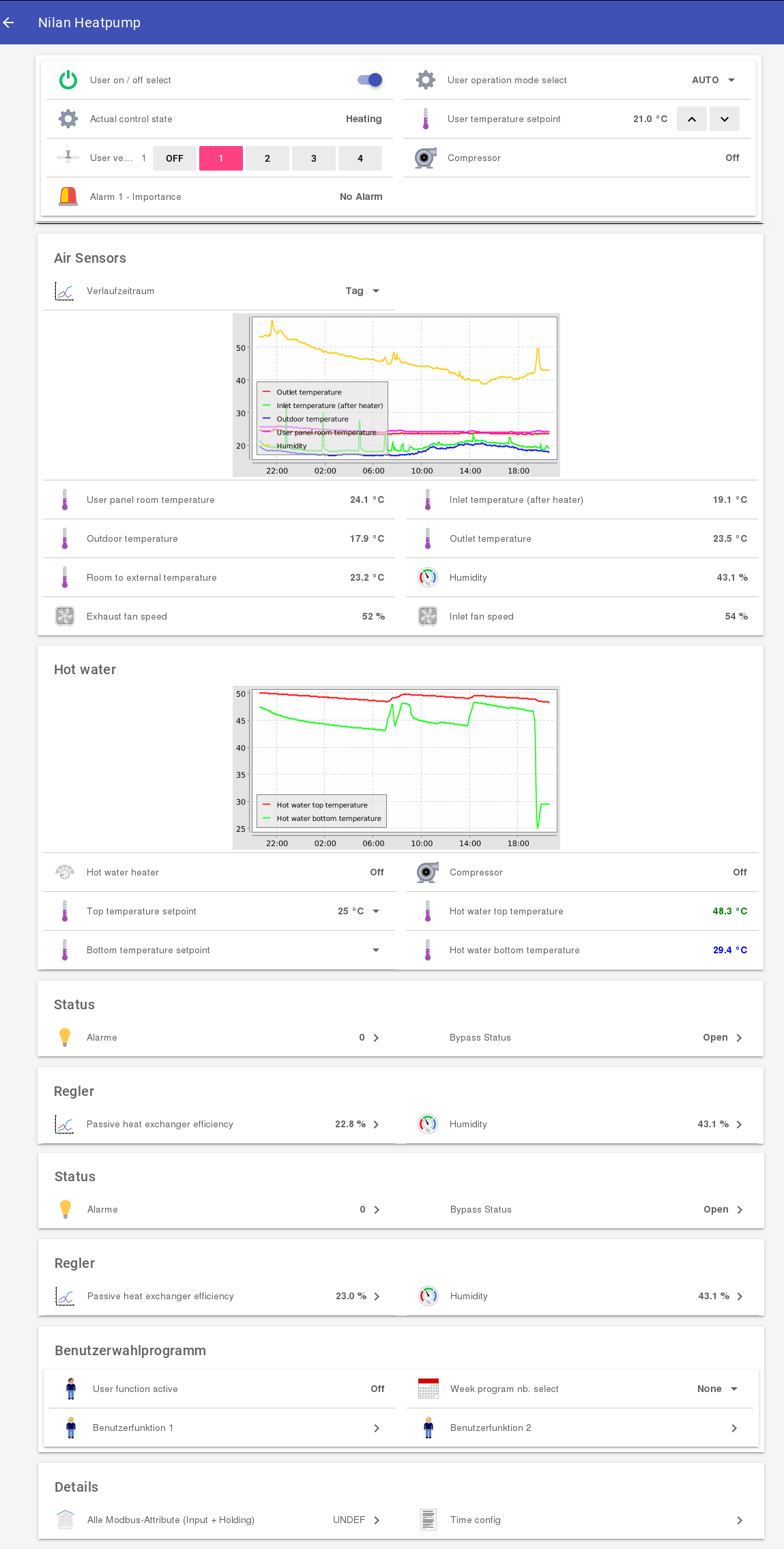Viewport: 784px width, 1549px height.
Task: Open User operation mode AUTO dropdown
Action: 713,80
